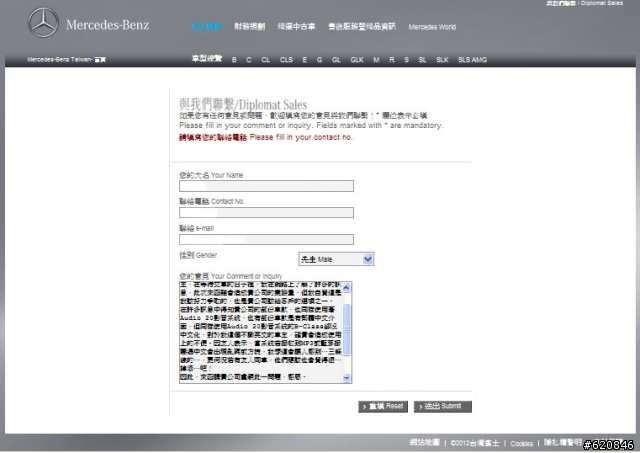
Task: Open the Mercedes World menu
Action: (x=432, y=27)
